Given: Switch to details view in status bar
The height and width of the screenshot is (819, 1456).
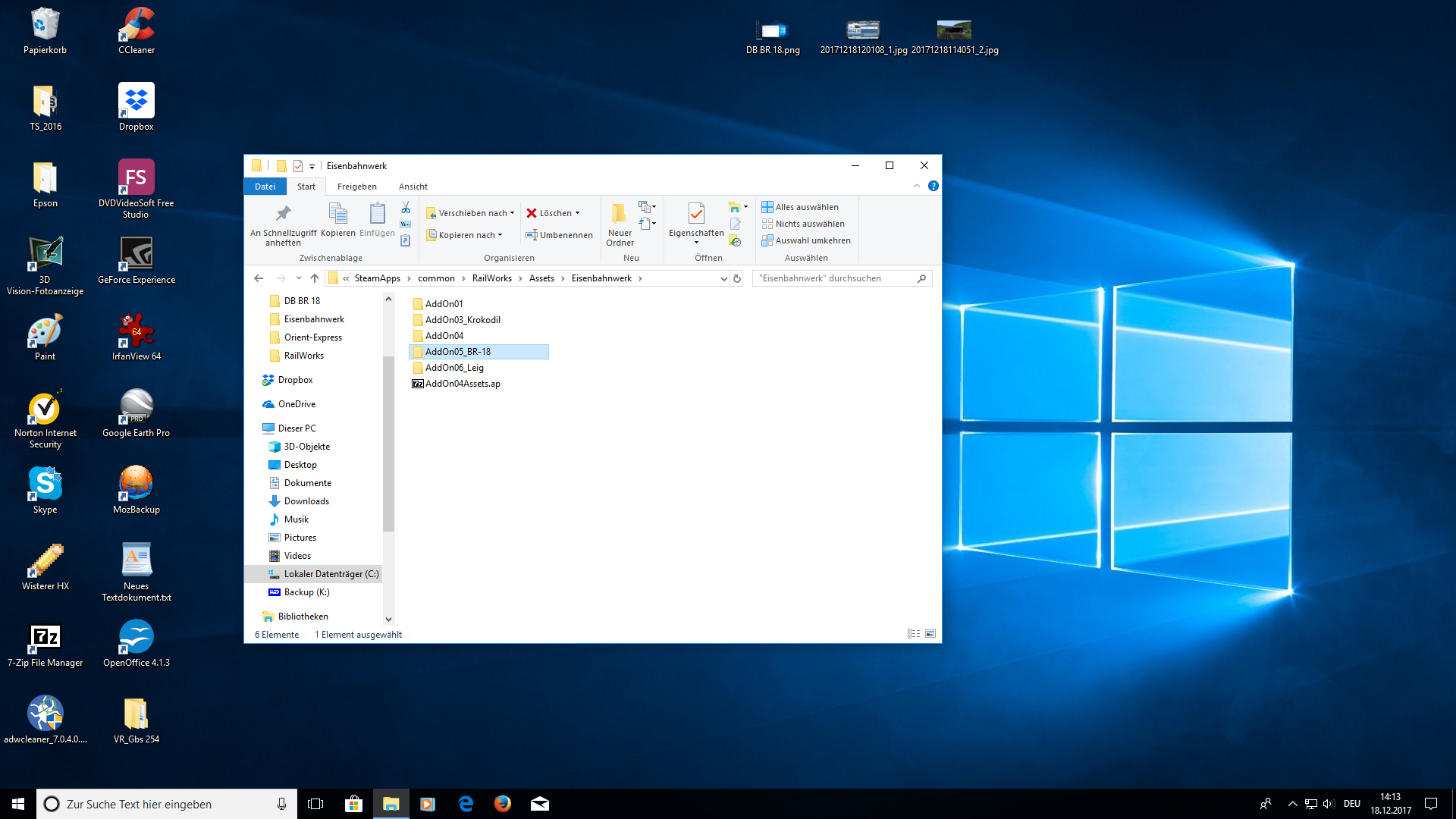Looking at the screenshot, I should [x=914, y=634].
